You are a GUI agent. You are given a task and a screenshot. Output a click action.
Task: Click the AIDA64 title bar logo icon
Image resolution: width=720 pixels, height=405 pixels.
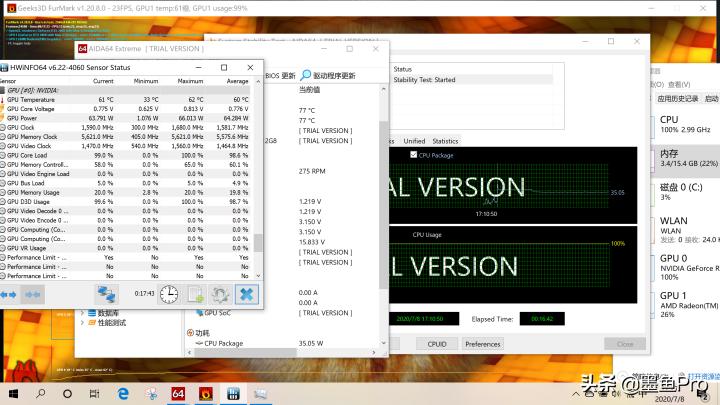tap(83, 48)
